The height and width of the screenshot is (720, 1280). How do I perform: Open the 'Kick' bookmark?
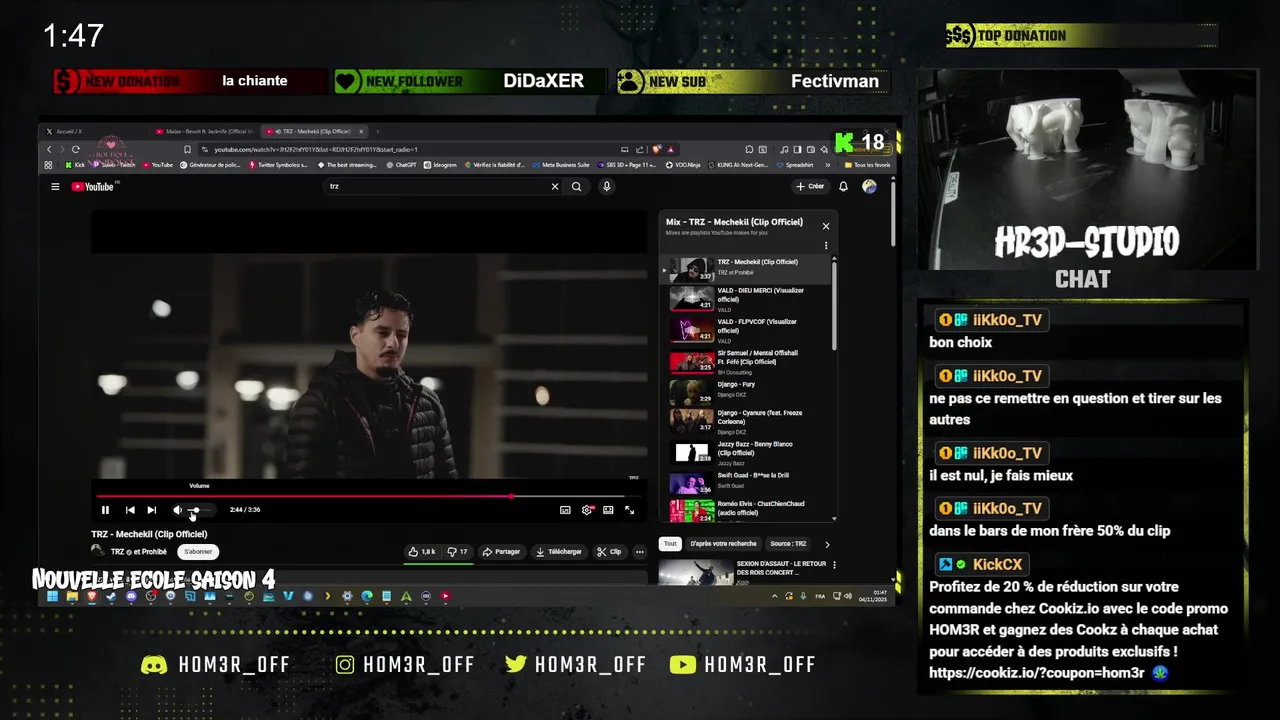click(x=75, y=165)
